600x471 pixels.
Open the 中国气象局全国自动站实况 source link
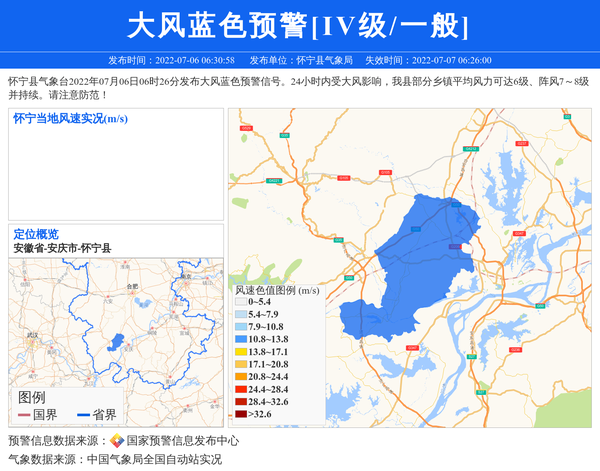(154, 460)
